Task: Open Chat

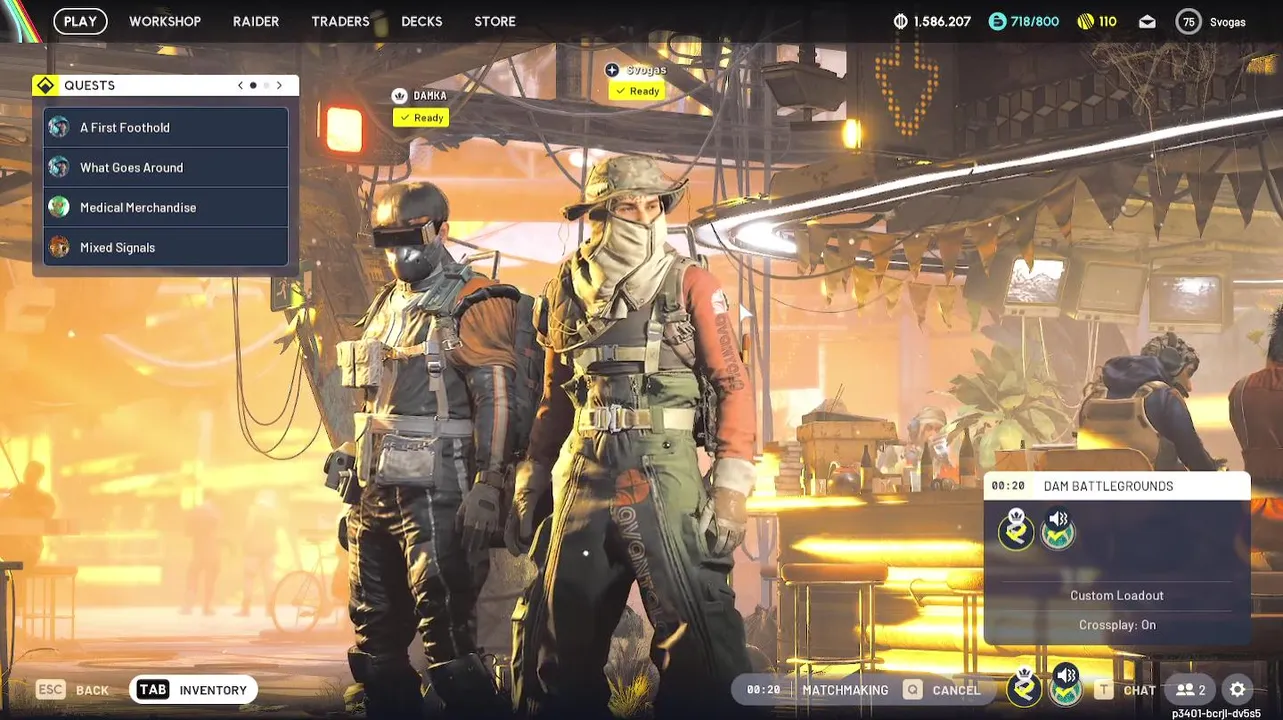Action: click(1126, 690)
